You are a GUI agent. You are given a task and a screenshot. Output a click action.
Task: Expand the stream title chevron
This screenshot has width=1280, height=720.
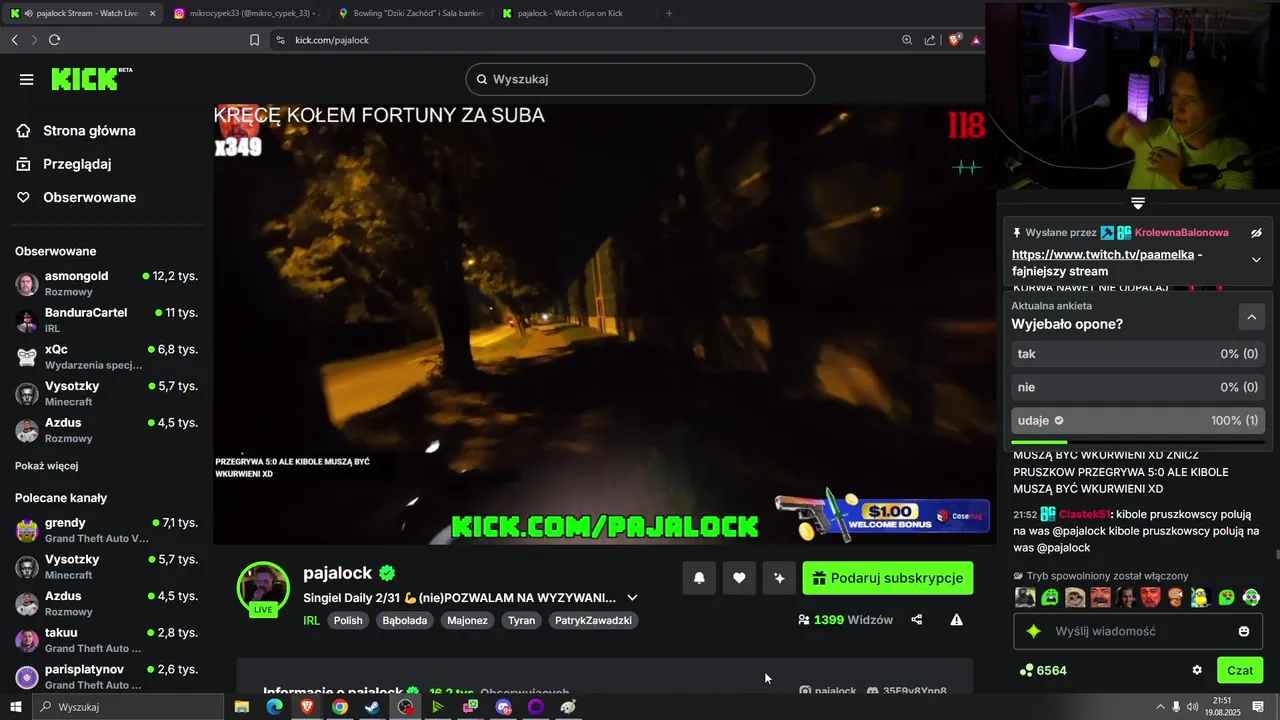[632, 598]
